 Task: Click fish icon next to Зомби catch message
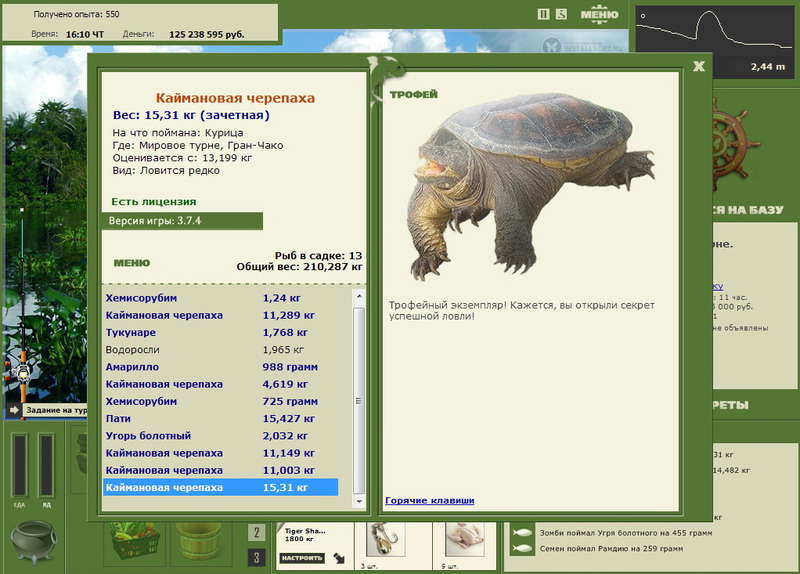click(522, 533)
